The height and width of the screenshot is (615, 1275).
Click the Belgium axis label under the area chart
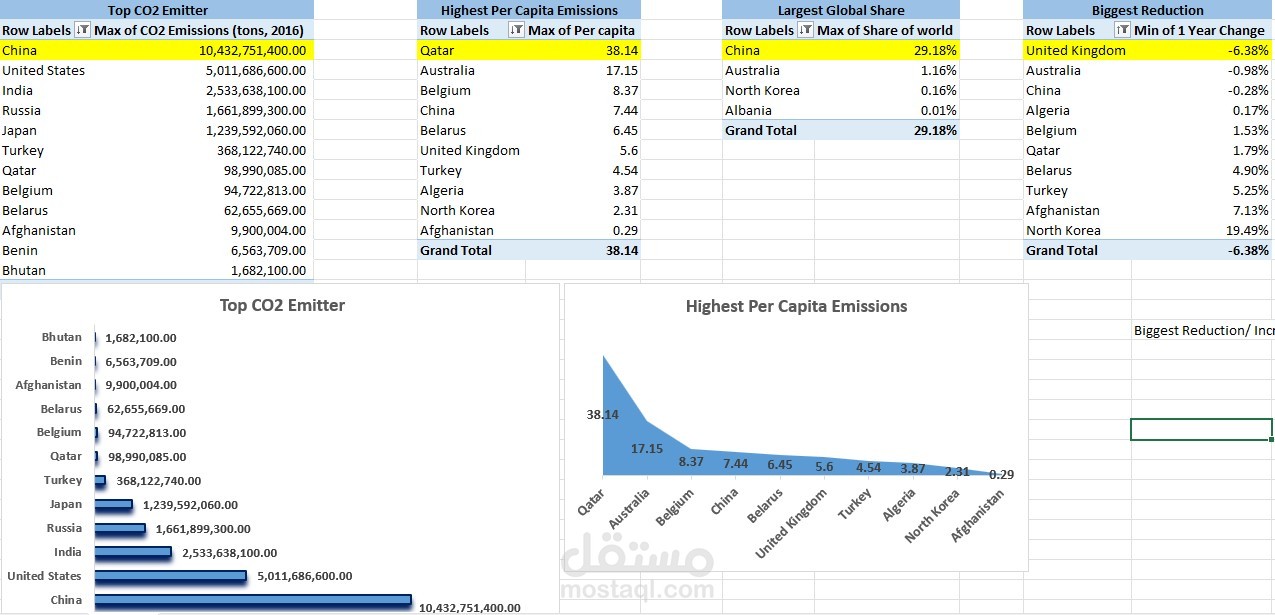[x=676, y=508]
